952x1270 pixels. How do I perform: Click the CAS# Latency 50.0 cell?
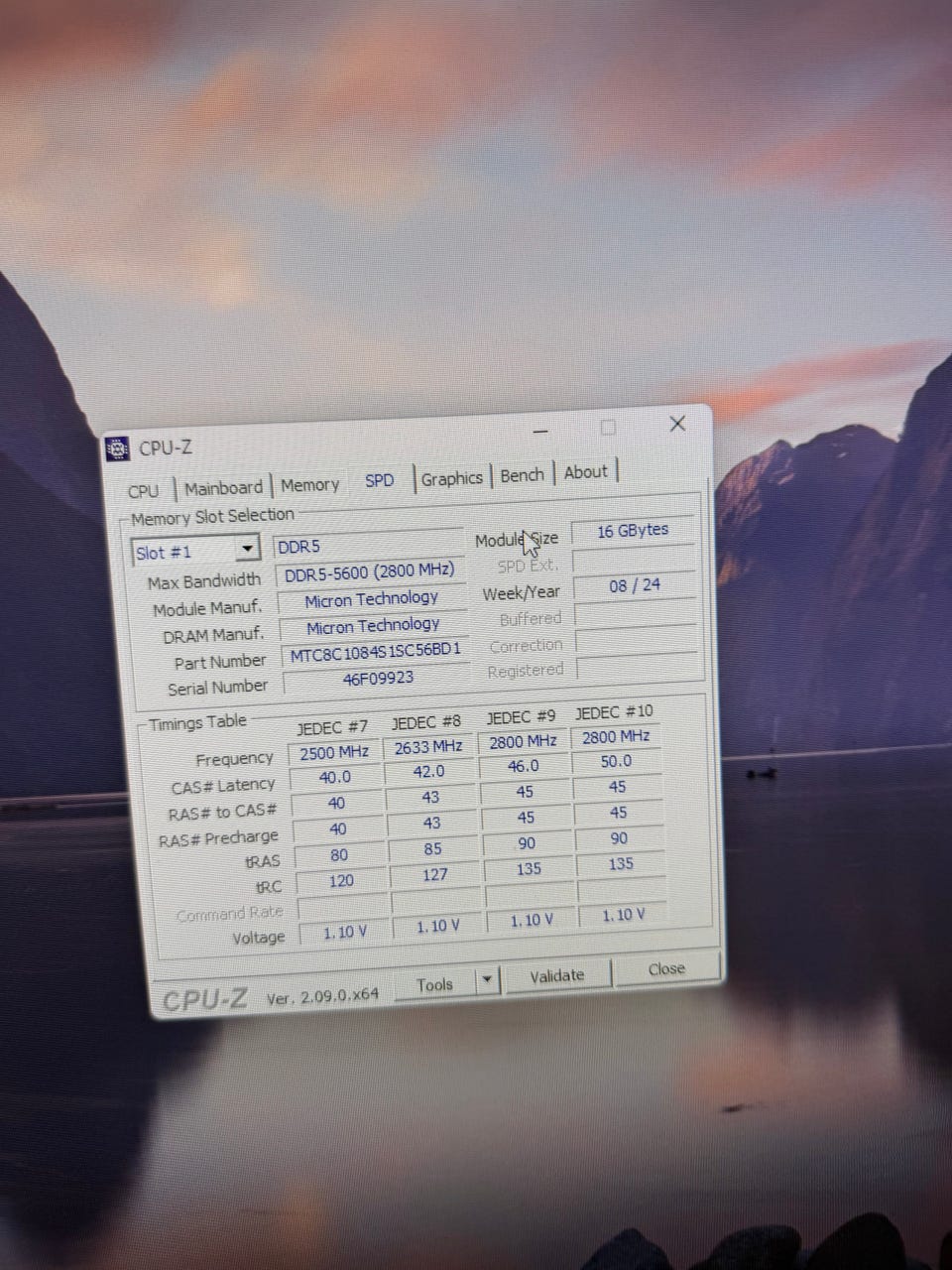pos(616,761)
